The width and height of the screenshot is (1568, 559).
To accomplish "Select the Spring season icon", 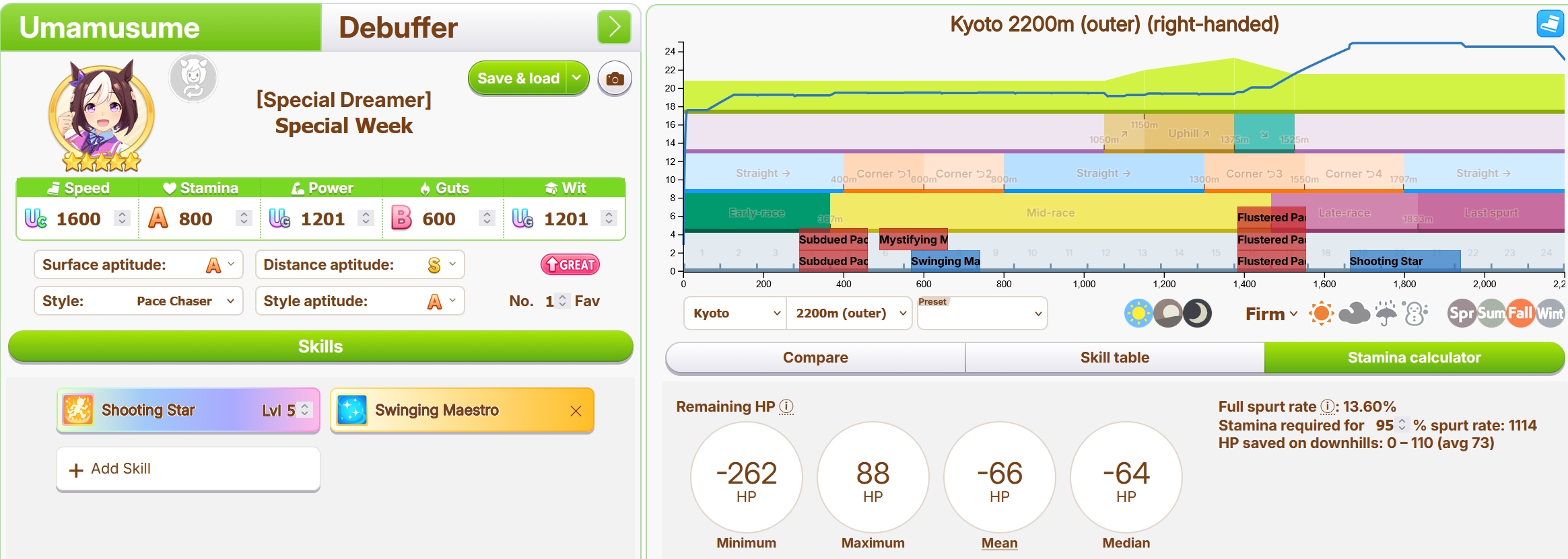I will click(x=1462, y=313).
